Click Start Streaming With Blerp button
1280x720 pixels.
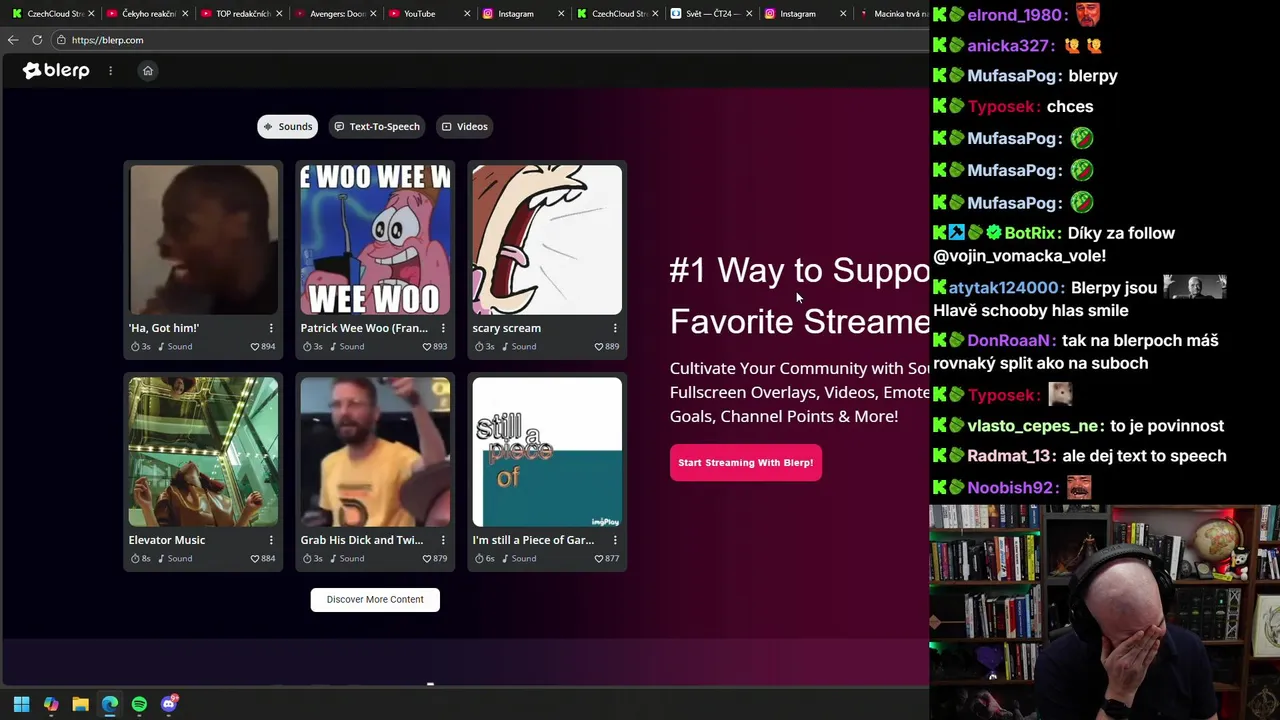746,463
